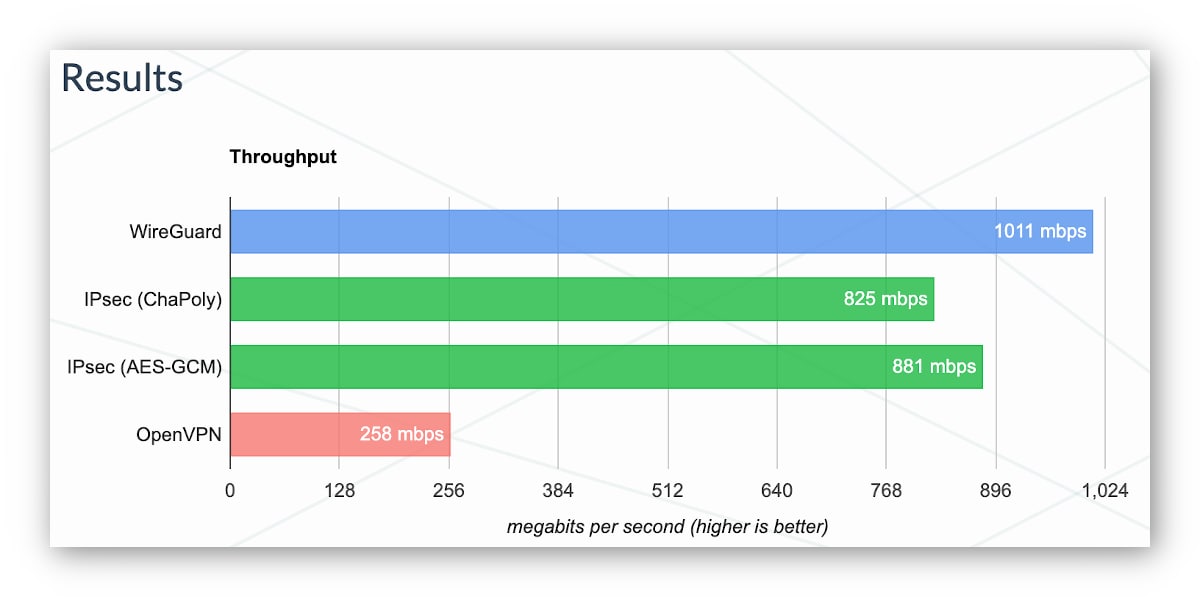Click the 258 mbps value label
Viewport: 1200px width, 597px height.
pos(400,434)
